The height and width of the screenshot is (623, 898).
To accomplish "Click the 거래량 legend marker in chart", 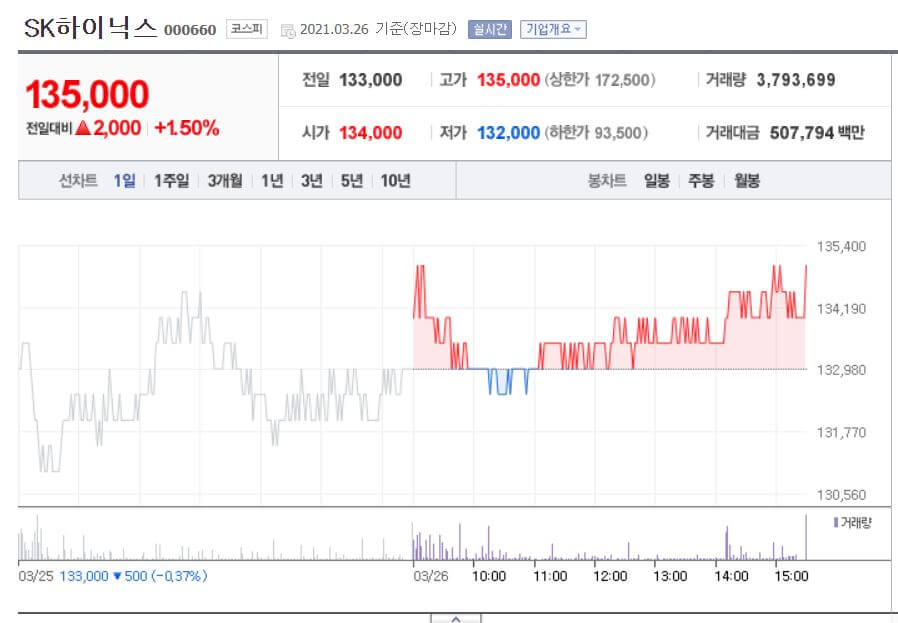I will pos(836,522).
